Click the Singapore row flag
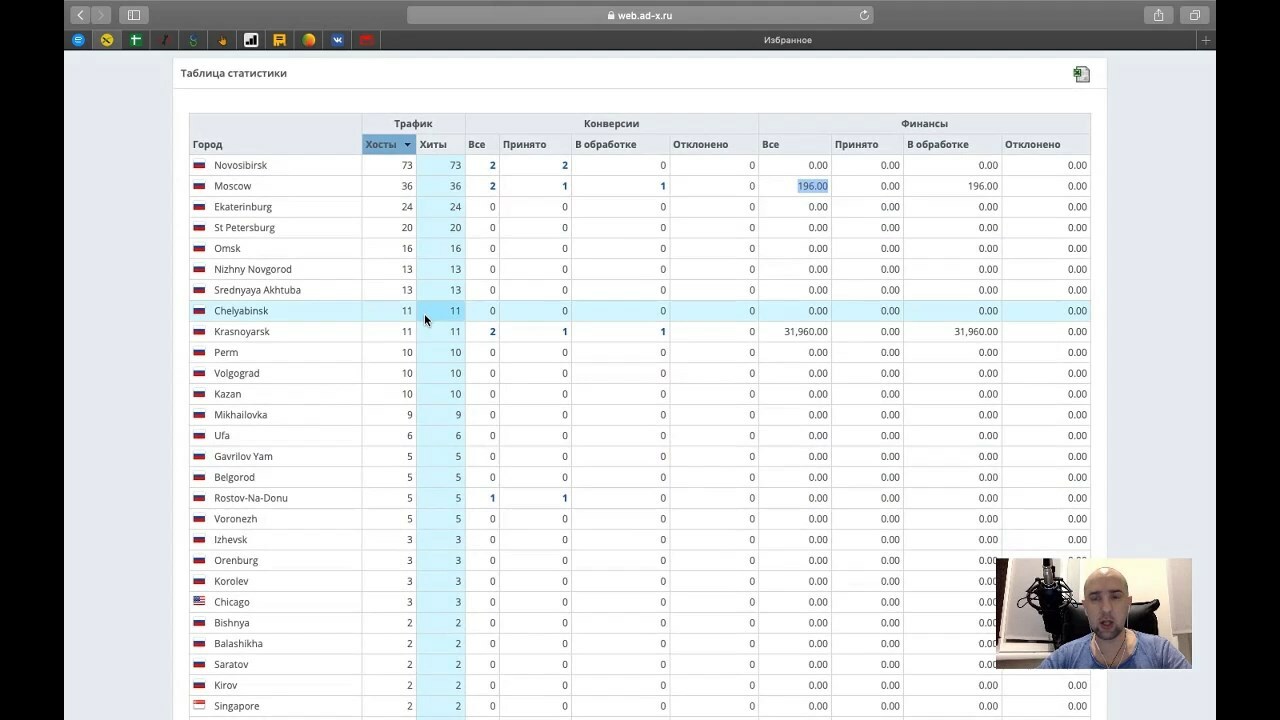The height and width of the screenshot is (720, 1280). tap(199, 705)
